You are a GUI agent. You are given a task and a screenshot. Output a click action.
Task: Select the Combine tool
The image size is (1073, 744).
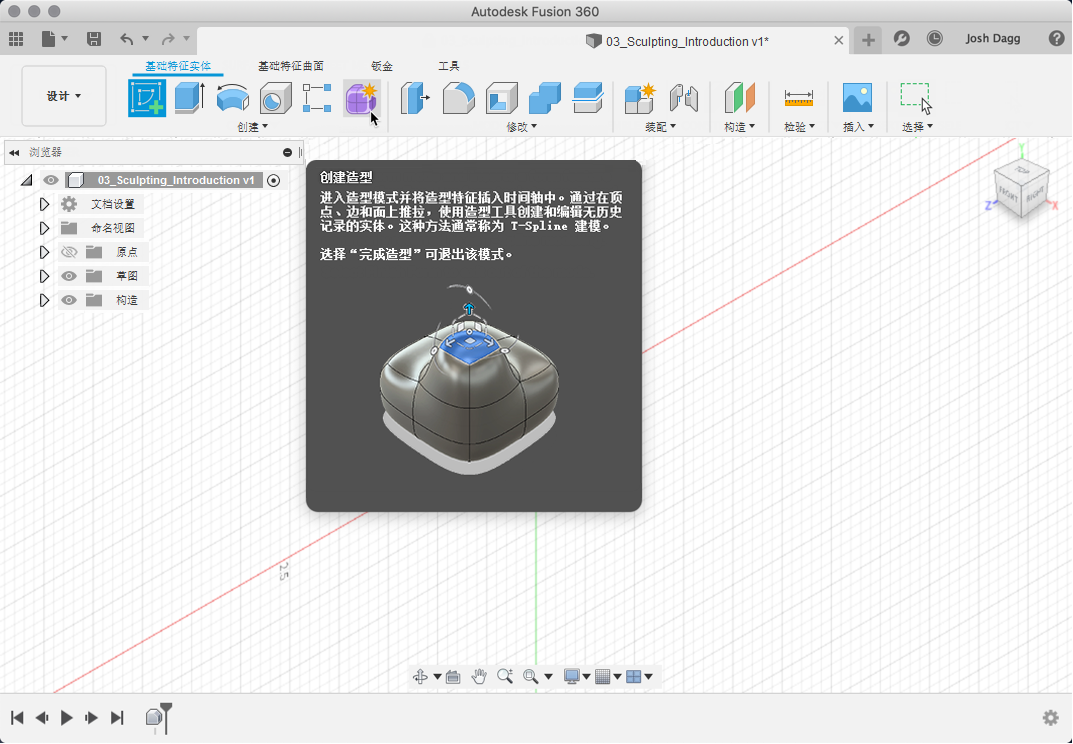(545, 98)
